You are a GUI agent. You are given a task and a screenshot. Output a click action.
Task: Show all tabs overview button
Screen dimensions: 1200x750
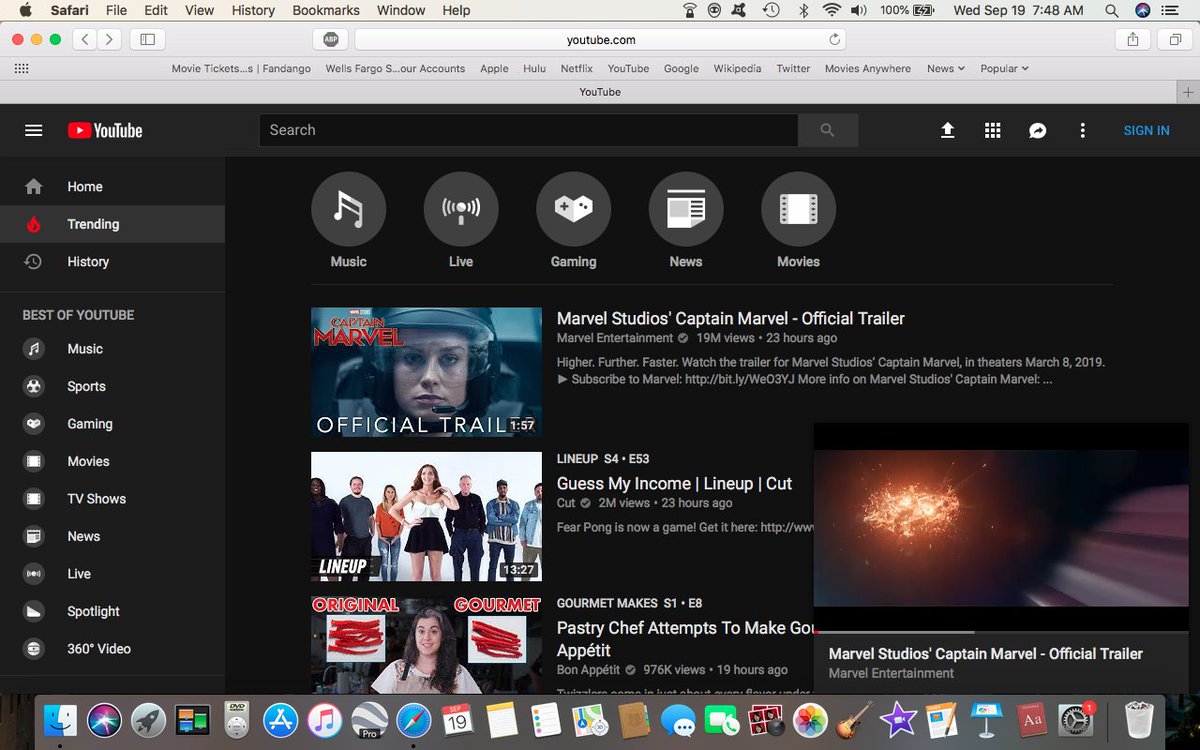[x=1175, y=39]
